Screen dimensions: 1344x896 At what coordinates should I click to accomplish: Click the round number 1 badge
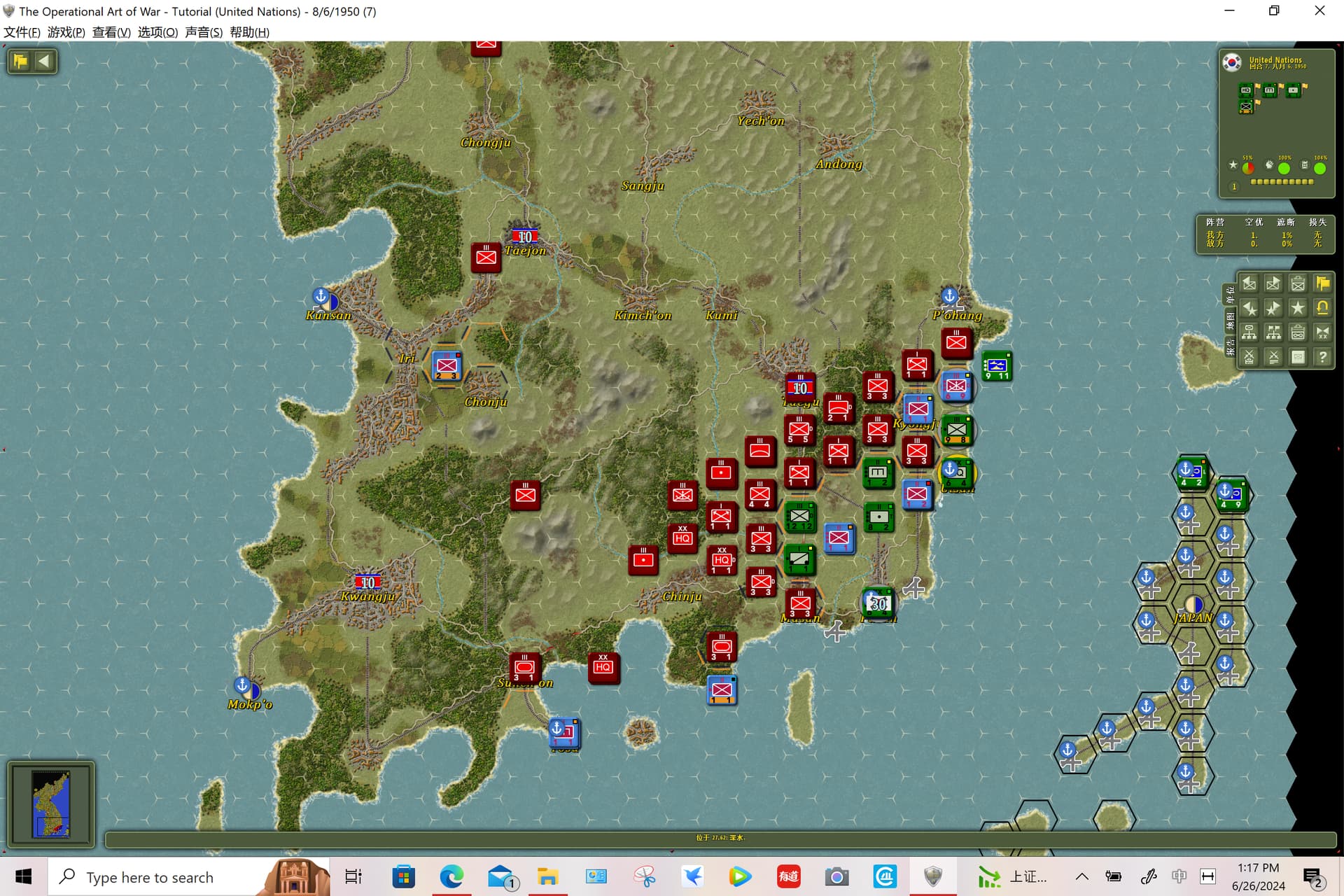pos(1234,187)
